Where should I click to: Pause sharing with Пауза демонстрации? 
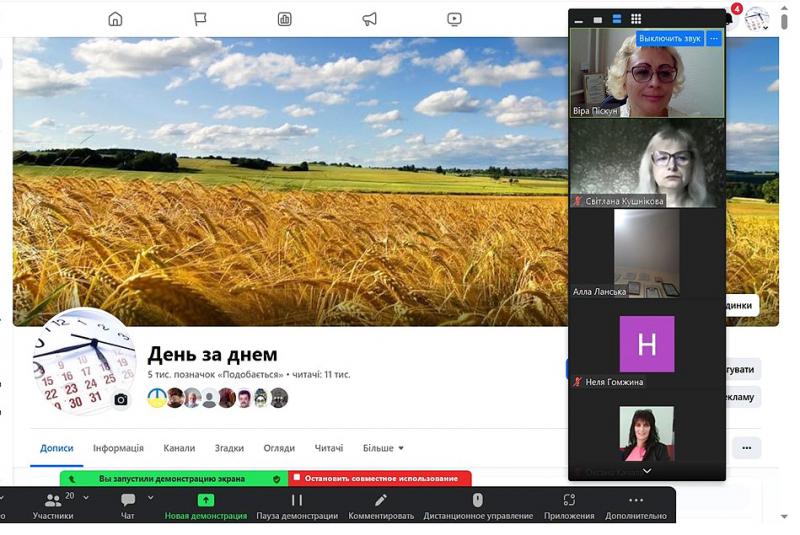point(297,505)
